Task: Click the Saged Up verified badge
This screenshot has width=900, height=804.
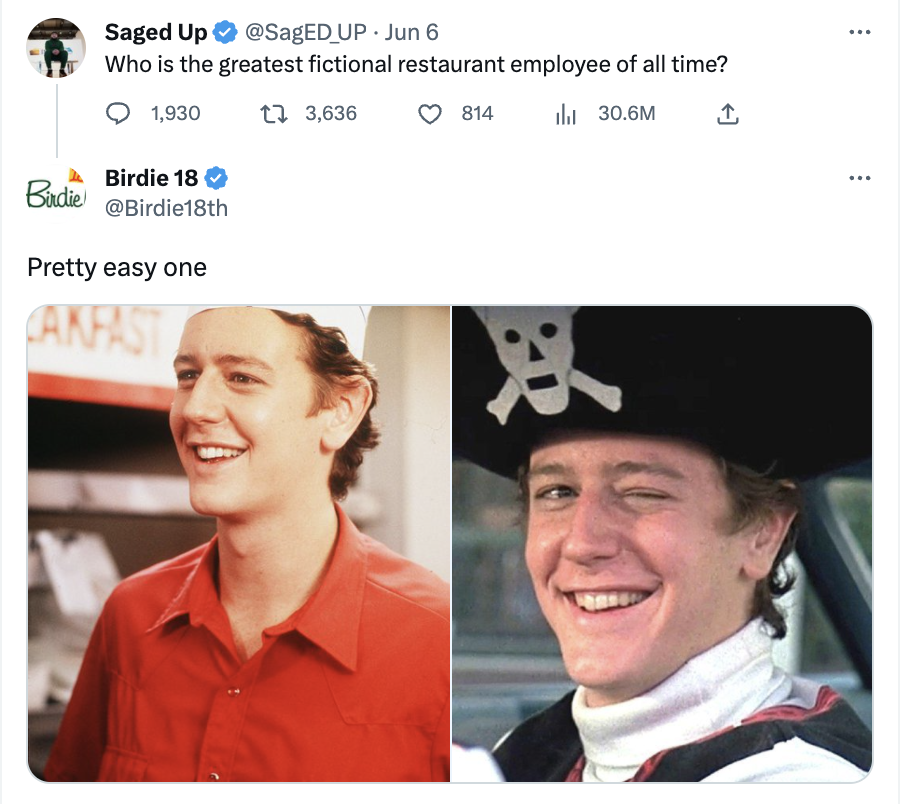Action: (x=225, y=33)
